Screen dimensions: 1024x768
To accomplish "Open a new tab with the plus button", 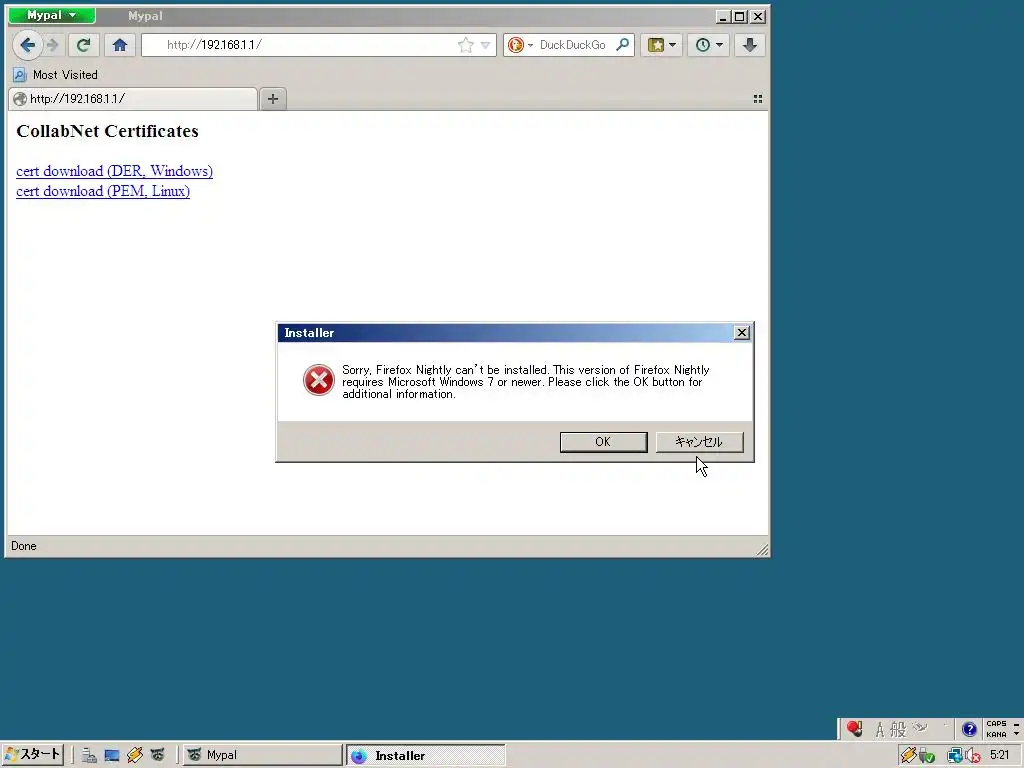I will pos(273,99).
